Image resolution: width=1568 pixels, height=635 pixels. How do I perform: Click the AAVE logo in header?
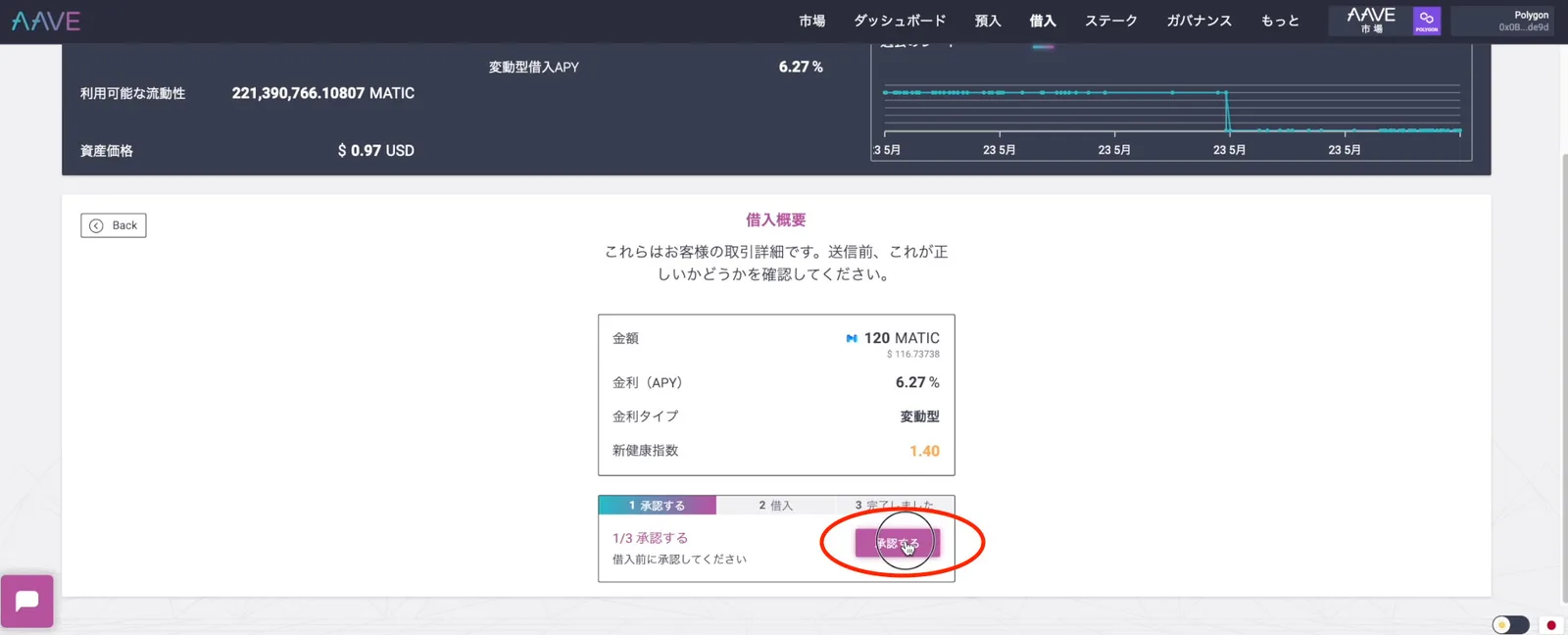(46, 21)
